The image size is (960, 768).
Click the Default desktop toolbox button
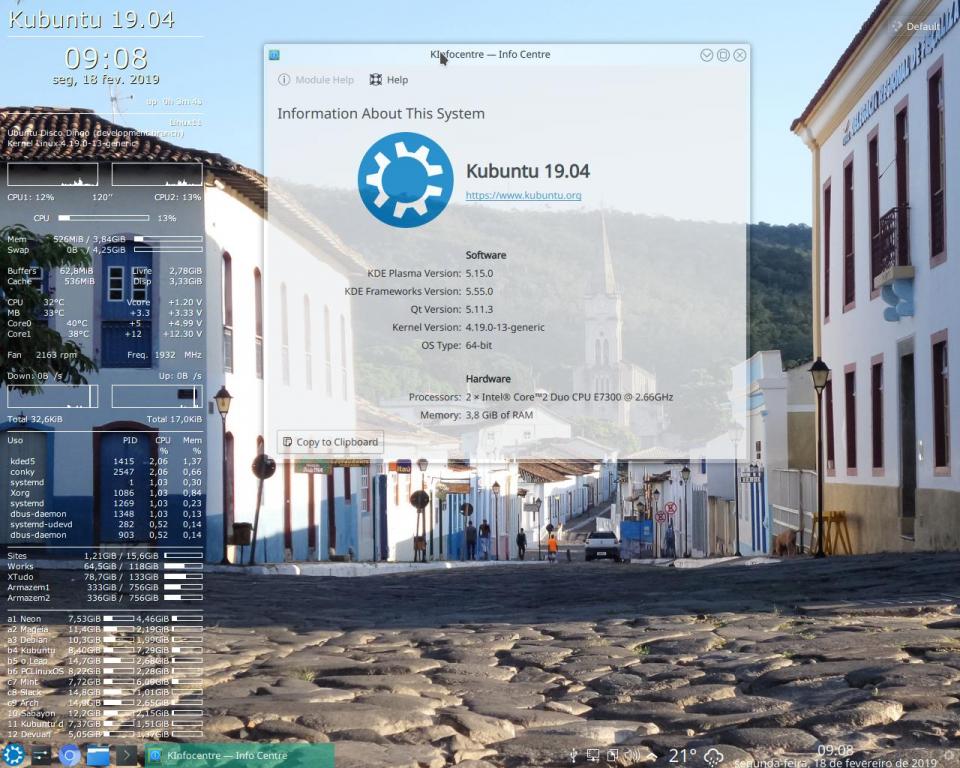(915, 26)
